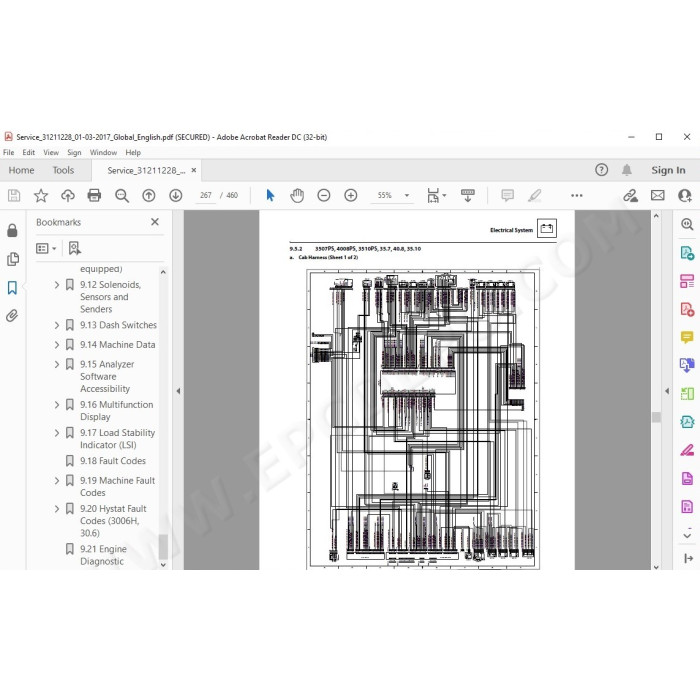Viewport: 700px width, 700px height.
Task: Collapse the right tools pane arrow
Action: [667, 391]
